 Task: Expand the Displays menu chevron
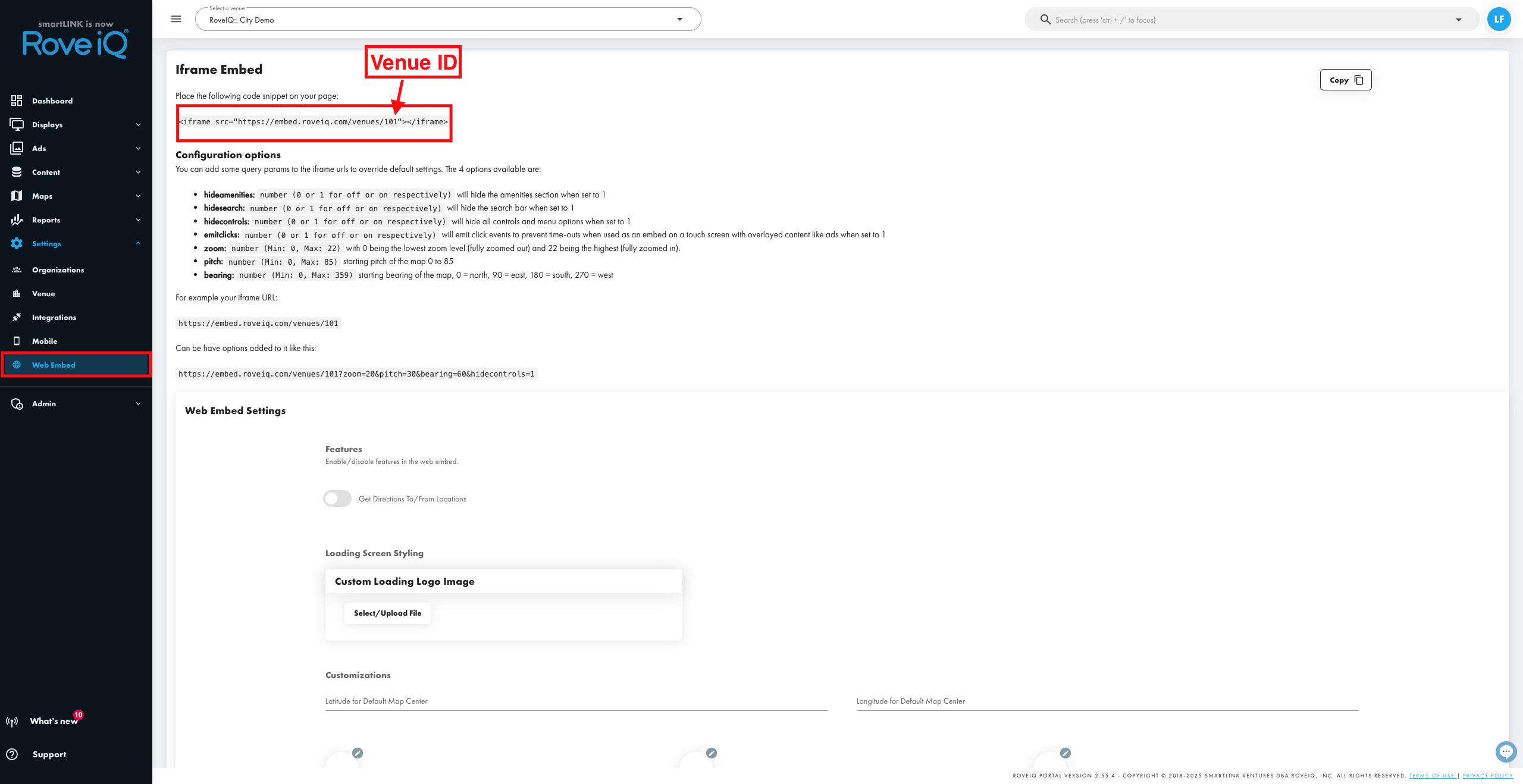pyautogui.click(x=138, y=124)
